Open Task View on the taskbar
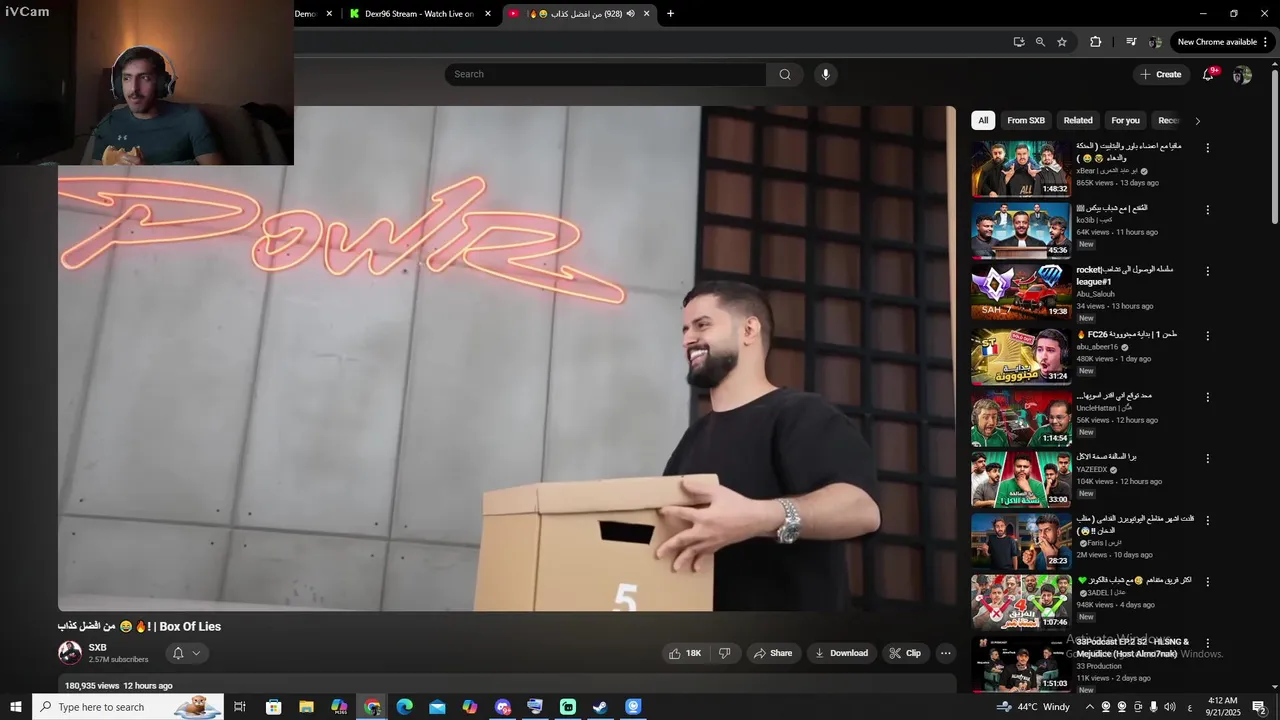 pos(240,707)
